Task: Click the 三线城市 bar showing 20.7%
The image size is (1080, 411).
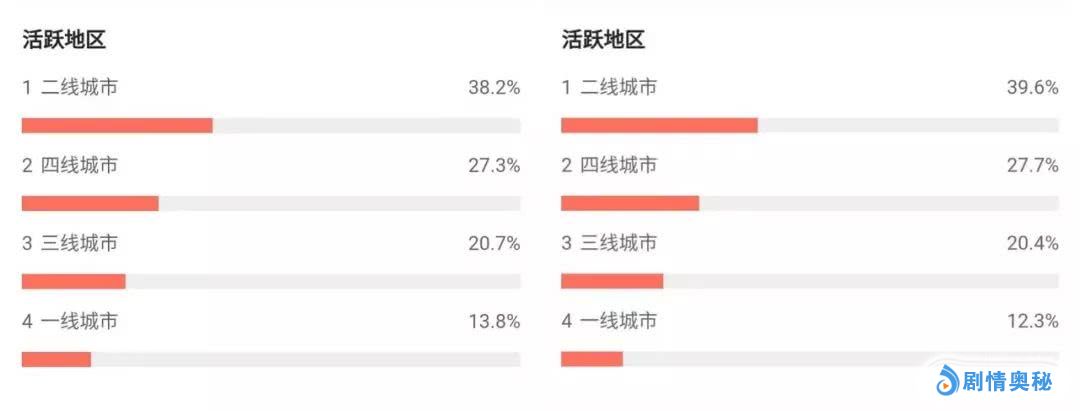Action: (74, 282)
